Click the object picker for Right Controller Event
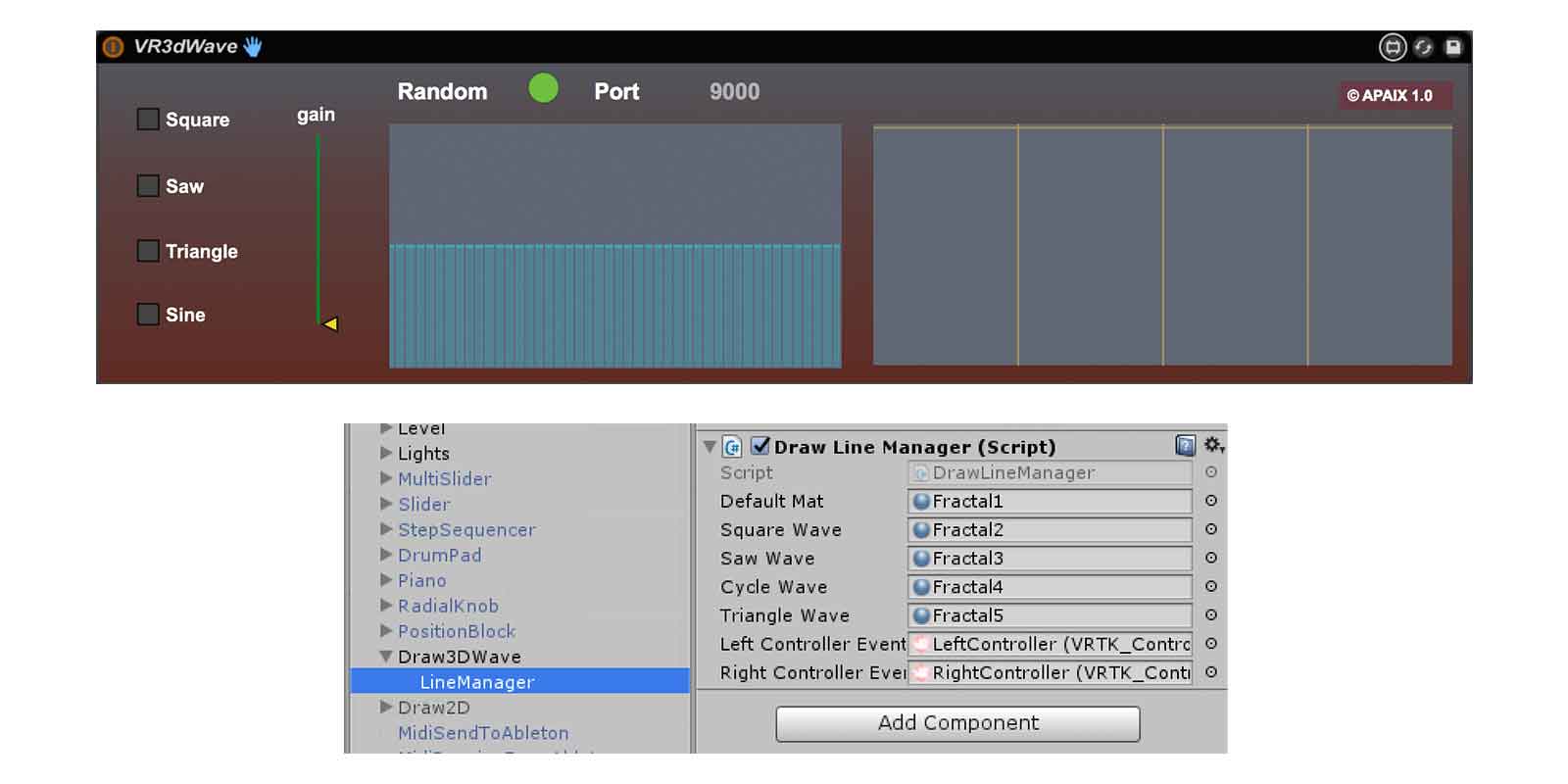This screenshot has width=1568, height=784. point(1211,672)
